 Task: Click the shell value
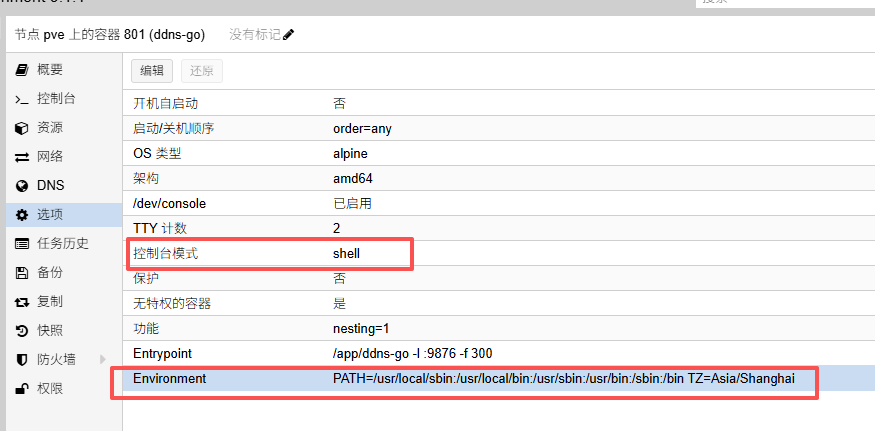click(347, 253)
